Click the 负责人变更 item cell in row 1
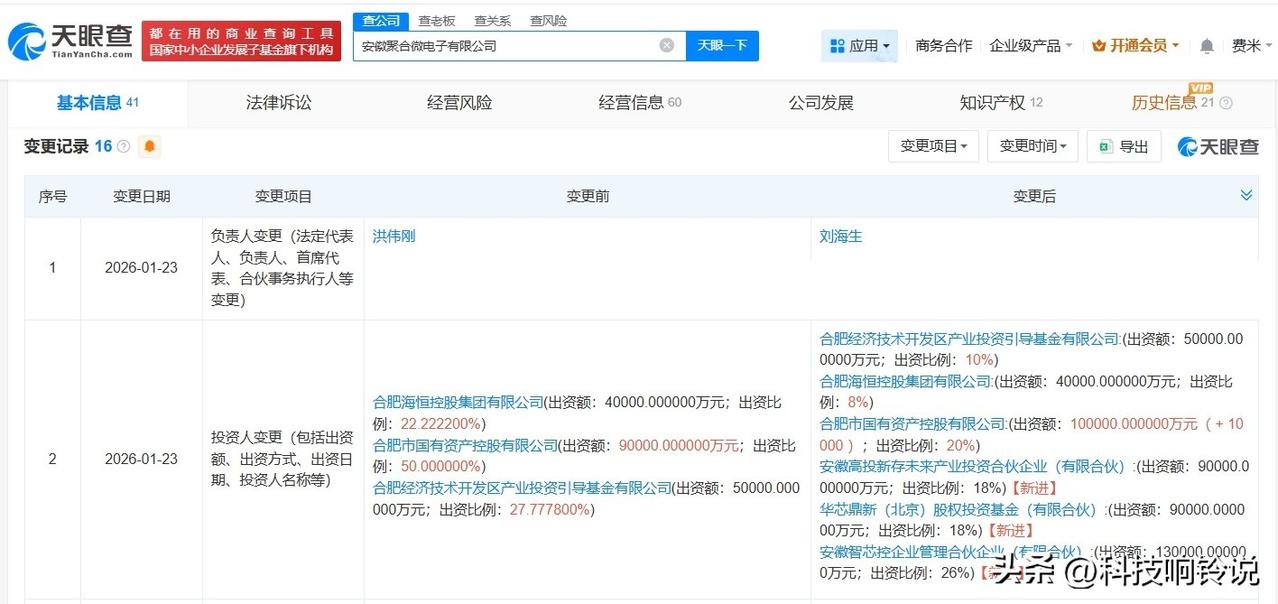 pos(283,268)
